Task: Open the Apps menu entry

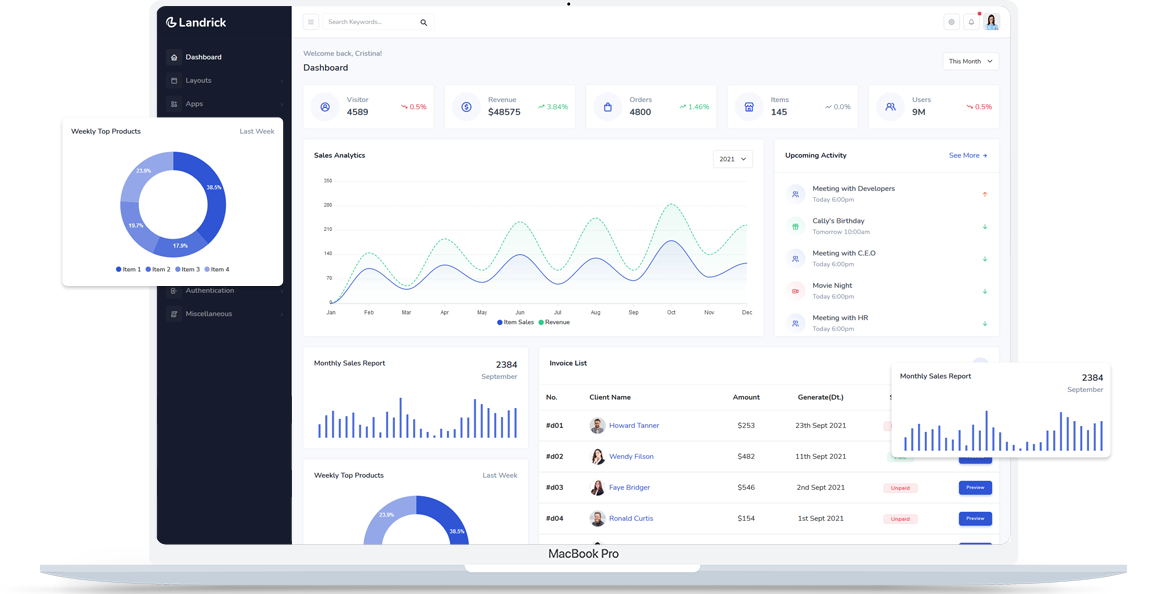Action: pyautogui.click(x=197, y=104)
